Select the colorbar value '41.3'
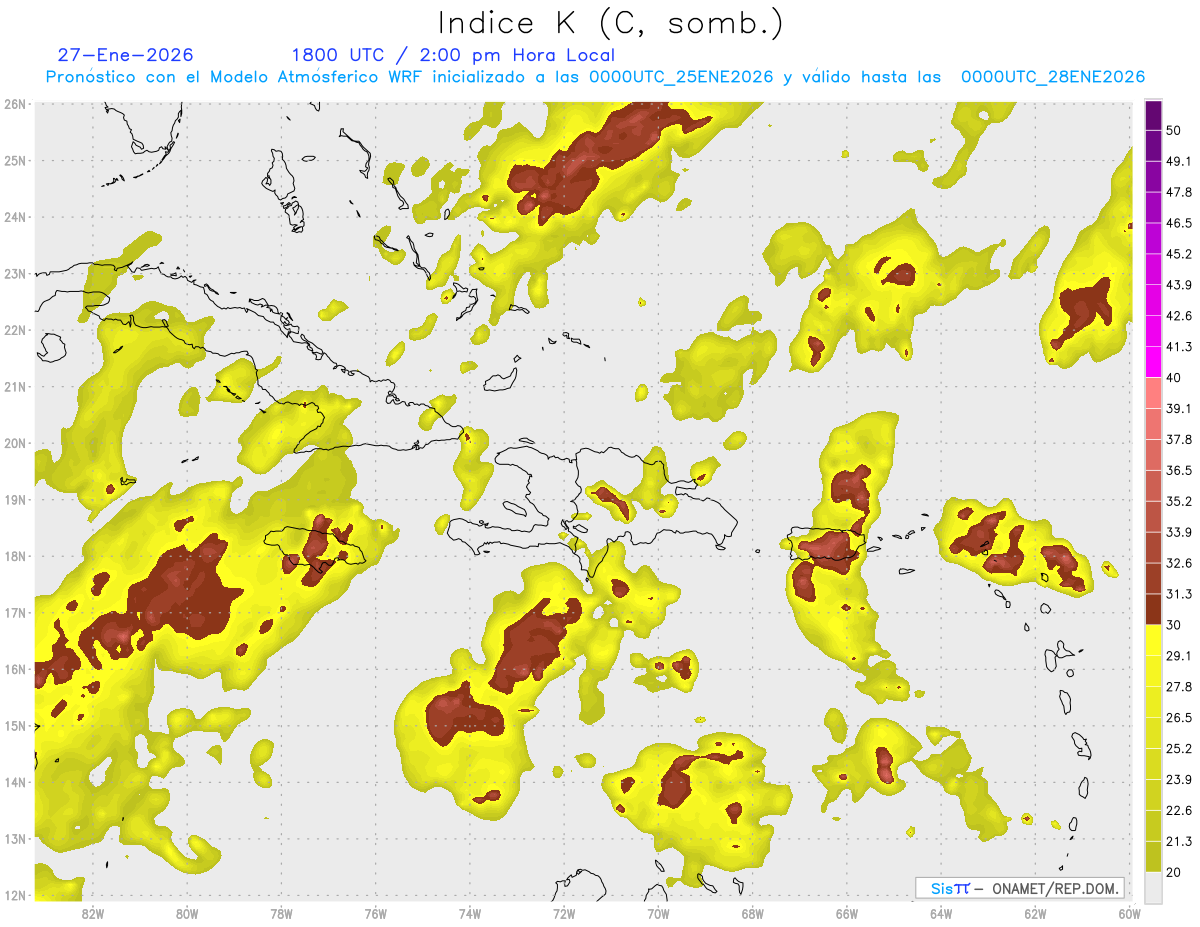The width and height of the screenshot is (1200, 927). pyautogui.click(x=1179, y=347)
